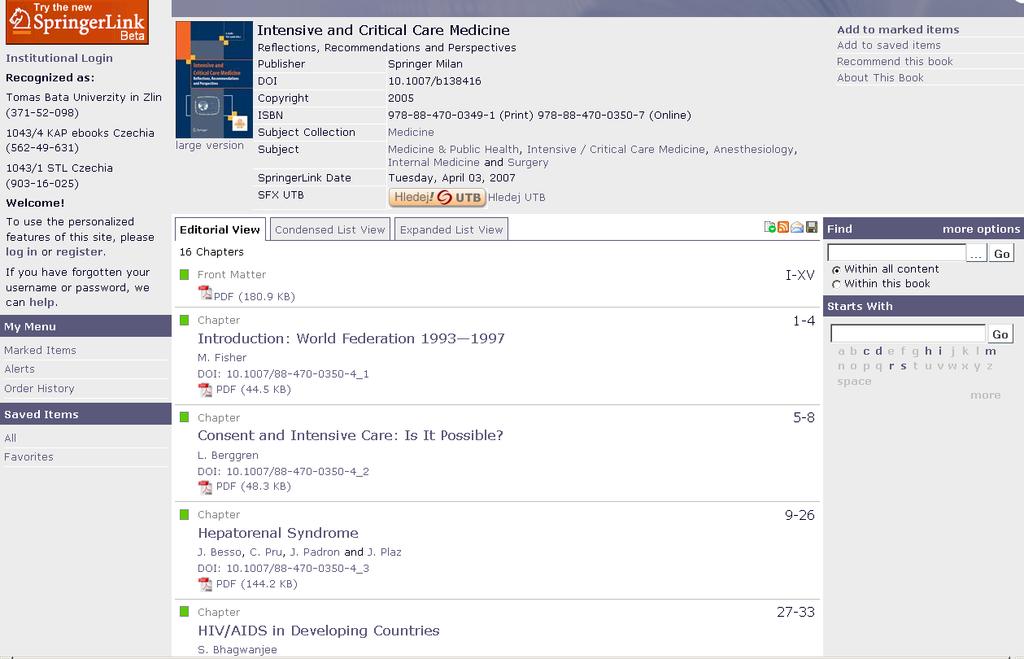Click the email envelope icon above chapter list
Screen dimensions: 1024x659
coord(797,227)
